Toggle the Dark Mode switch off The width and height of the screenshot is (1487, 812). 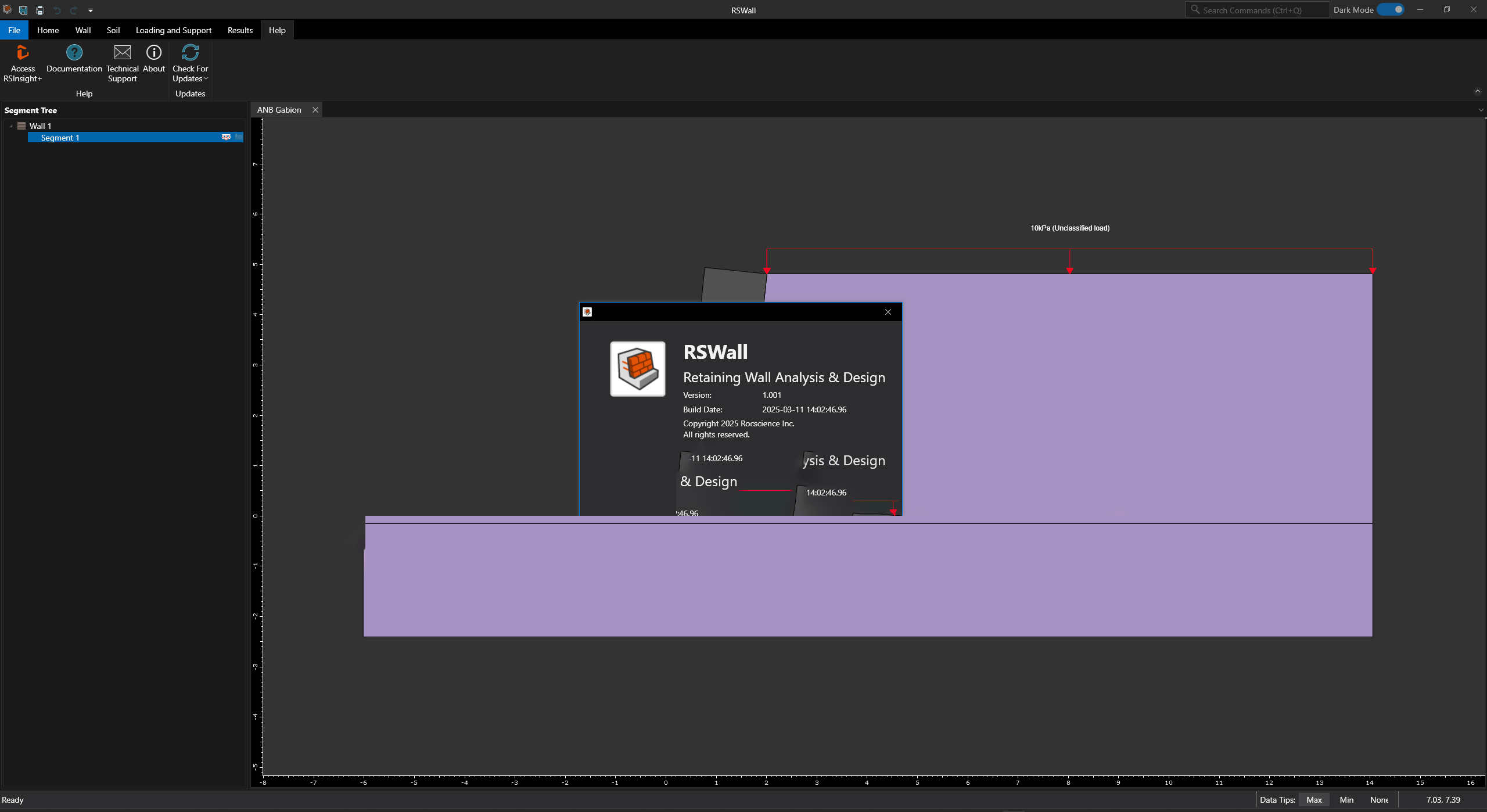1391,10
